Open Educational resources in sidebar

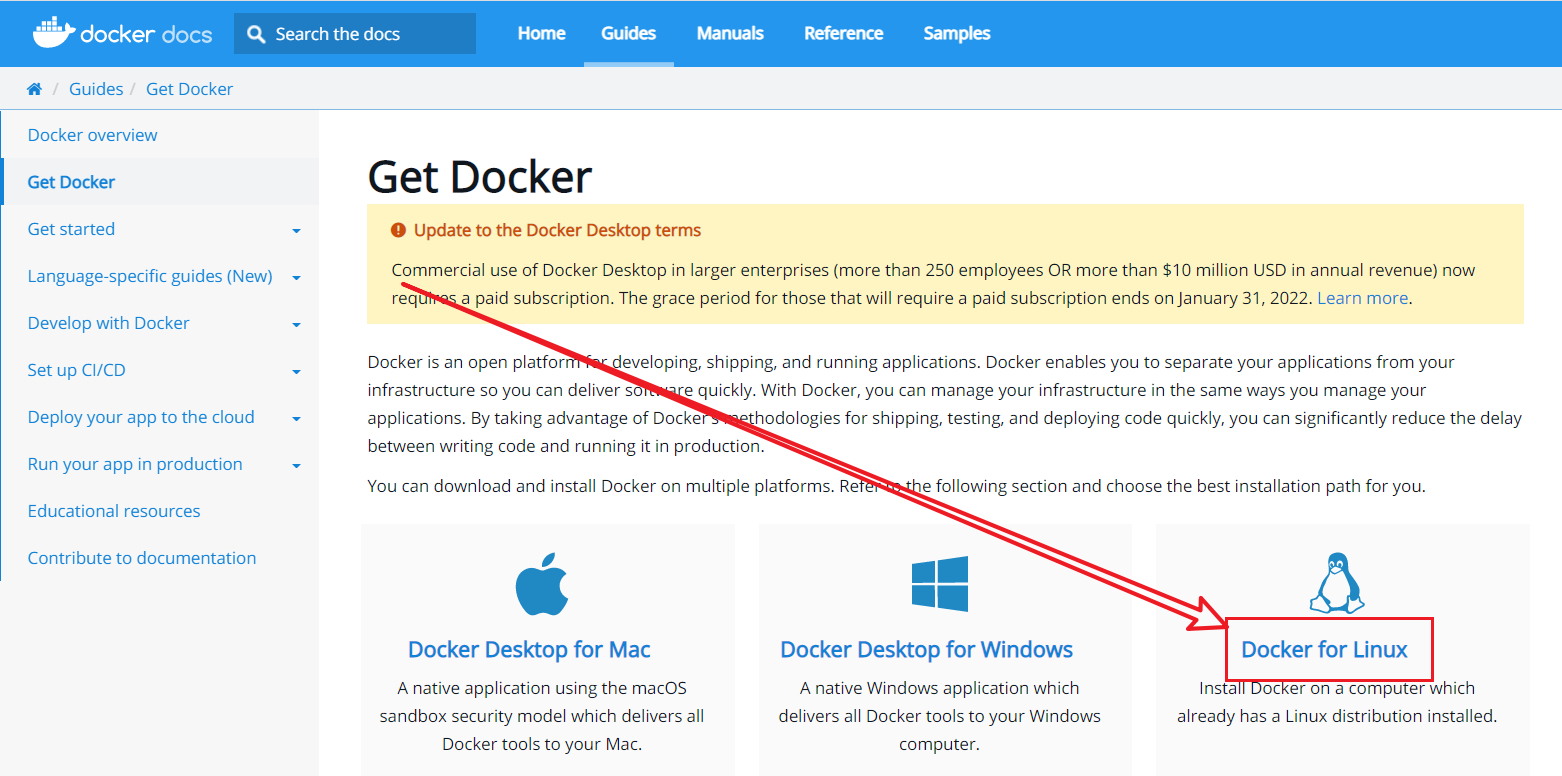[x=114, y=511]
